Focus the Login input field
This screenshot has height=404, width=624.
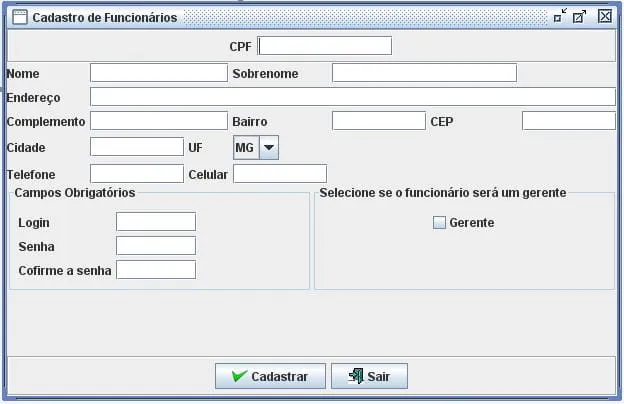click(x=156, y=221)
